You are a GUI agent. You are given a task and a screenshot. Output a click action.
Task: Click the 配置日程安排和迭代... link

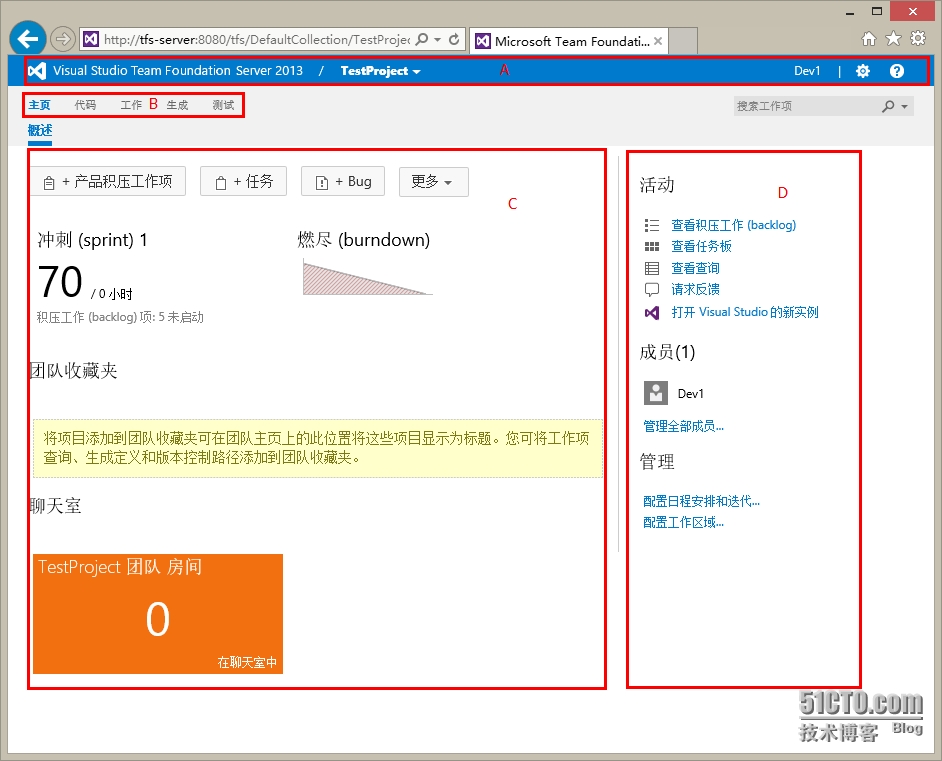coord(702,502)
